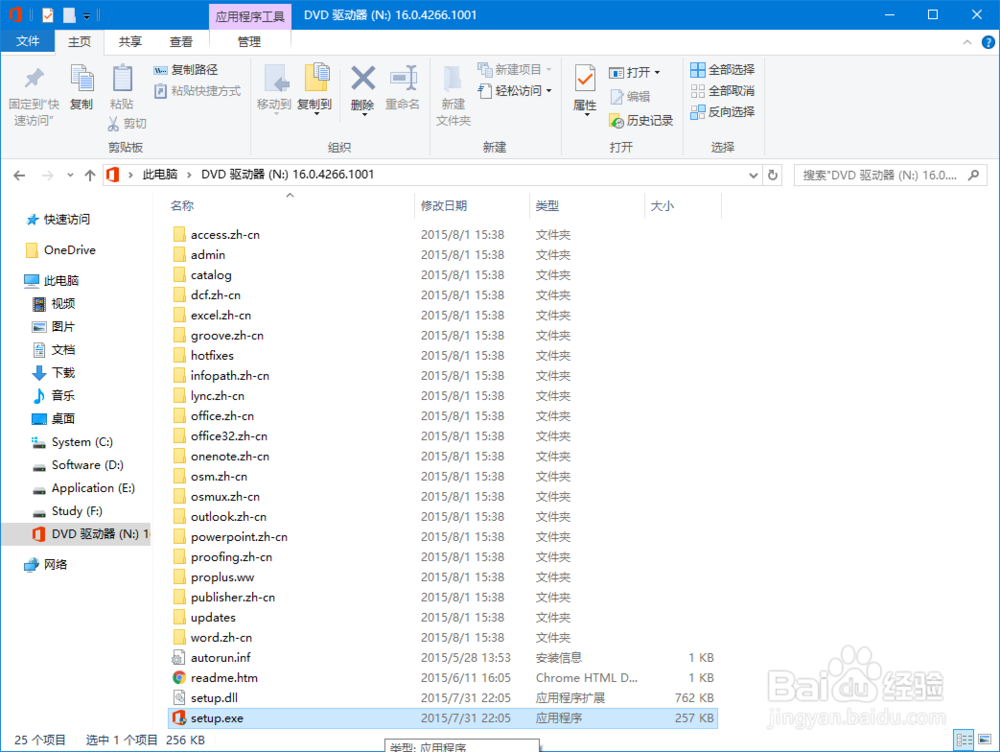Select Software (D:) drive in sidebar
Viewport: 1000px width, 752px height.
78,465
